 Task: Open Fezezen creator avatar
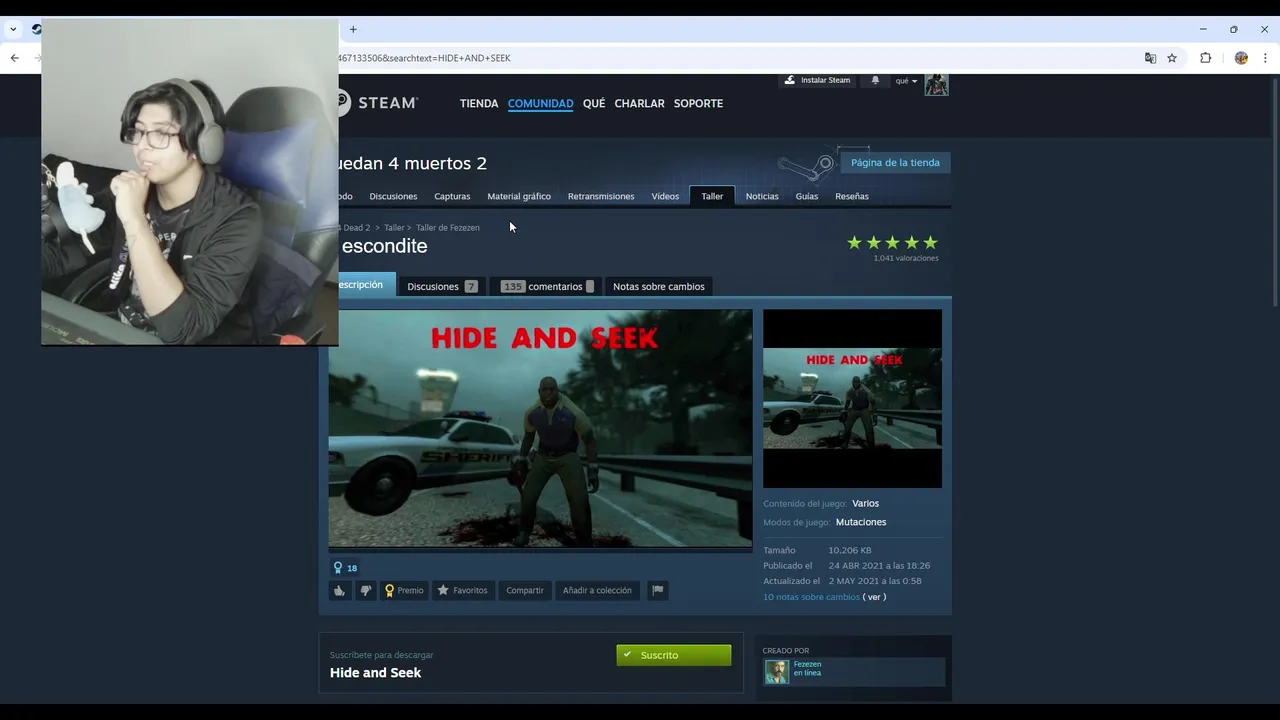point(777,672)
